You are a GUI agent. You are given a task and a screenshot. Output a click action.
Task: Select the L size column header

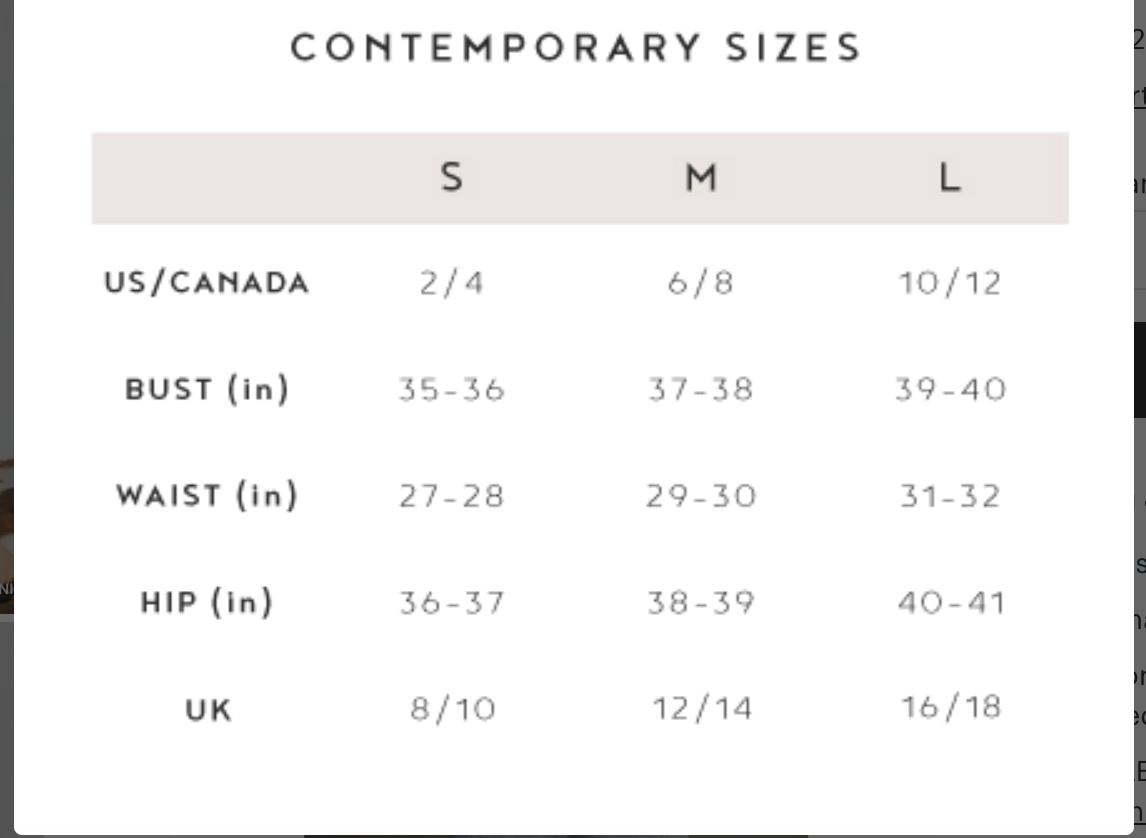[949, 178]
